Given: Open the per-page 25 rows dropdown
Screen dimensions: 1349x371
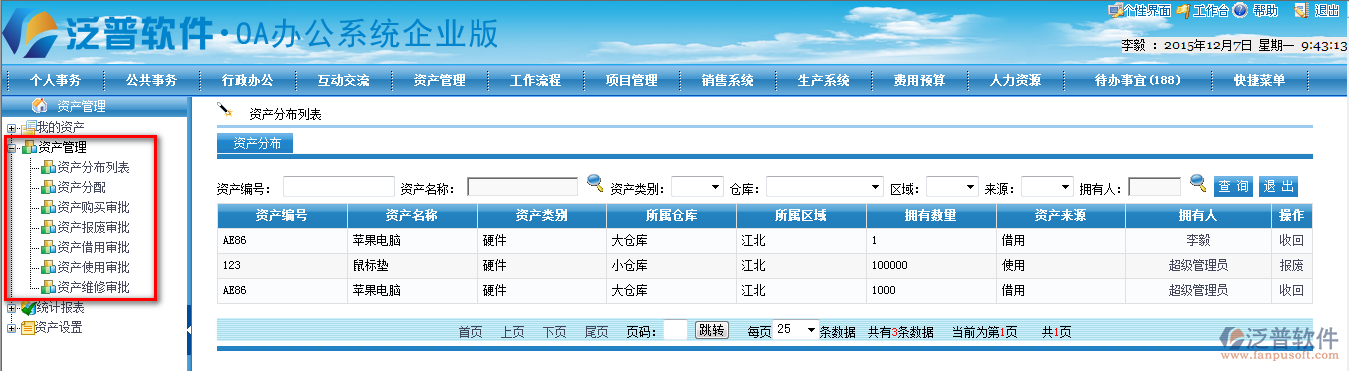Looking at the screenshot, I should pos(796,330).
